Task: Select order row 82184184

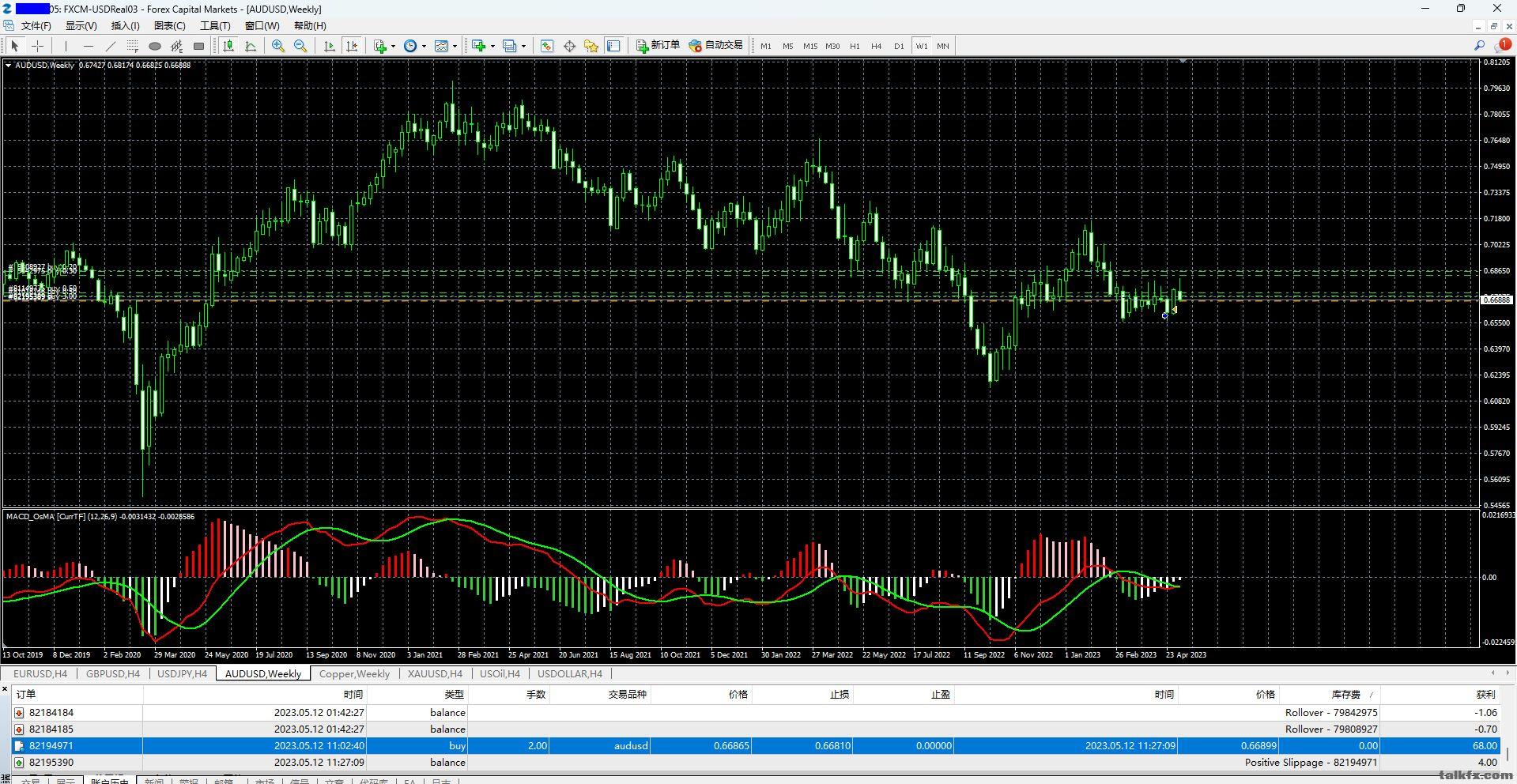Action: coord(757,712)
